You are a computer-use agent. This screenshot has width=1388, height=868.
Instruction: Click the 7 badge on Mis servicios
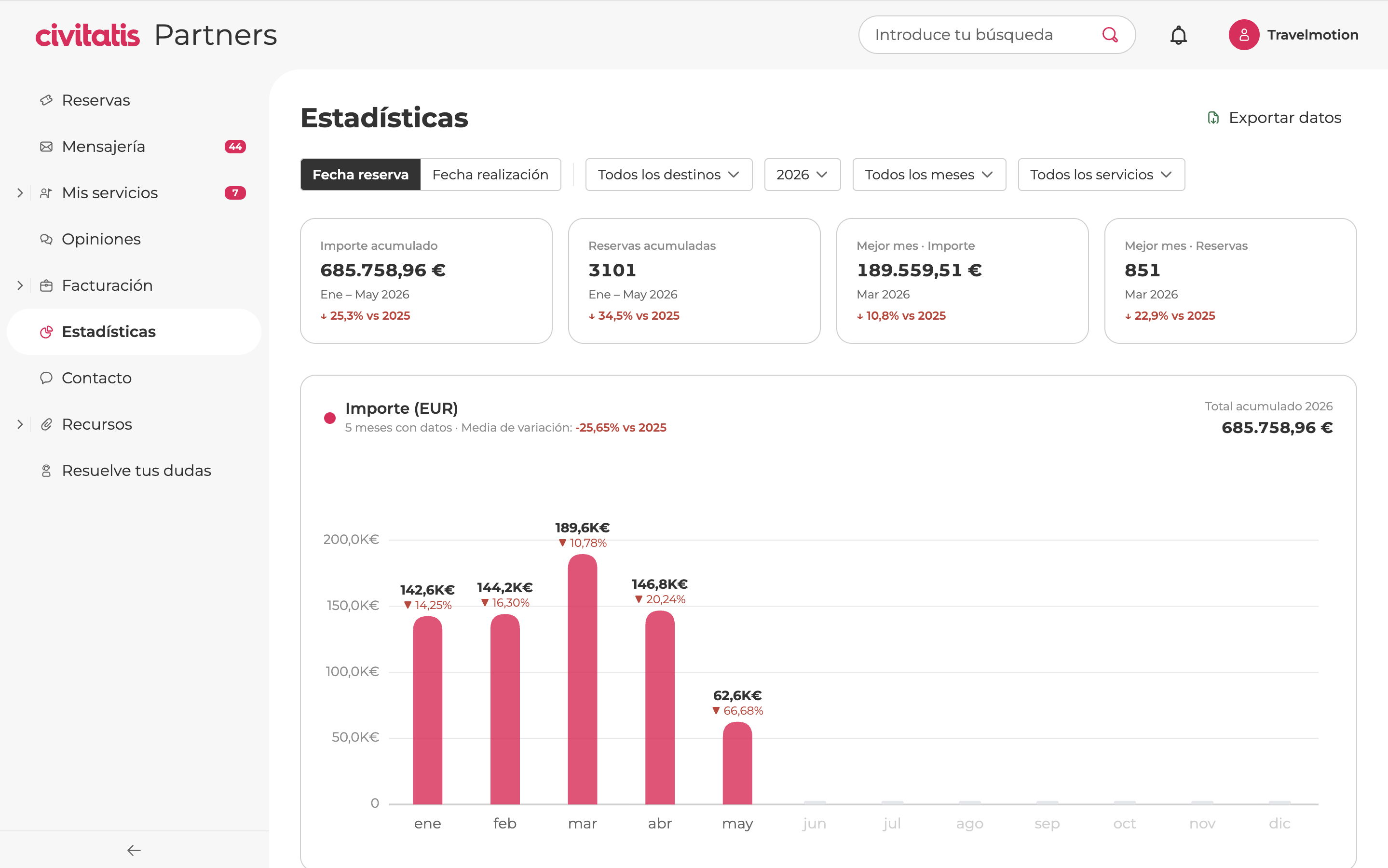pos(235,193)
